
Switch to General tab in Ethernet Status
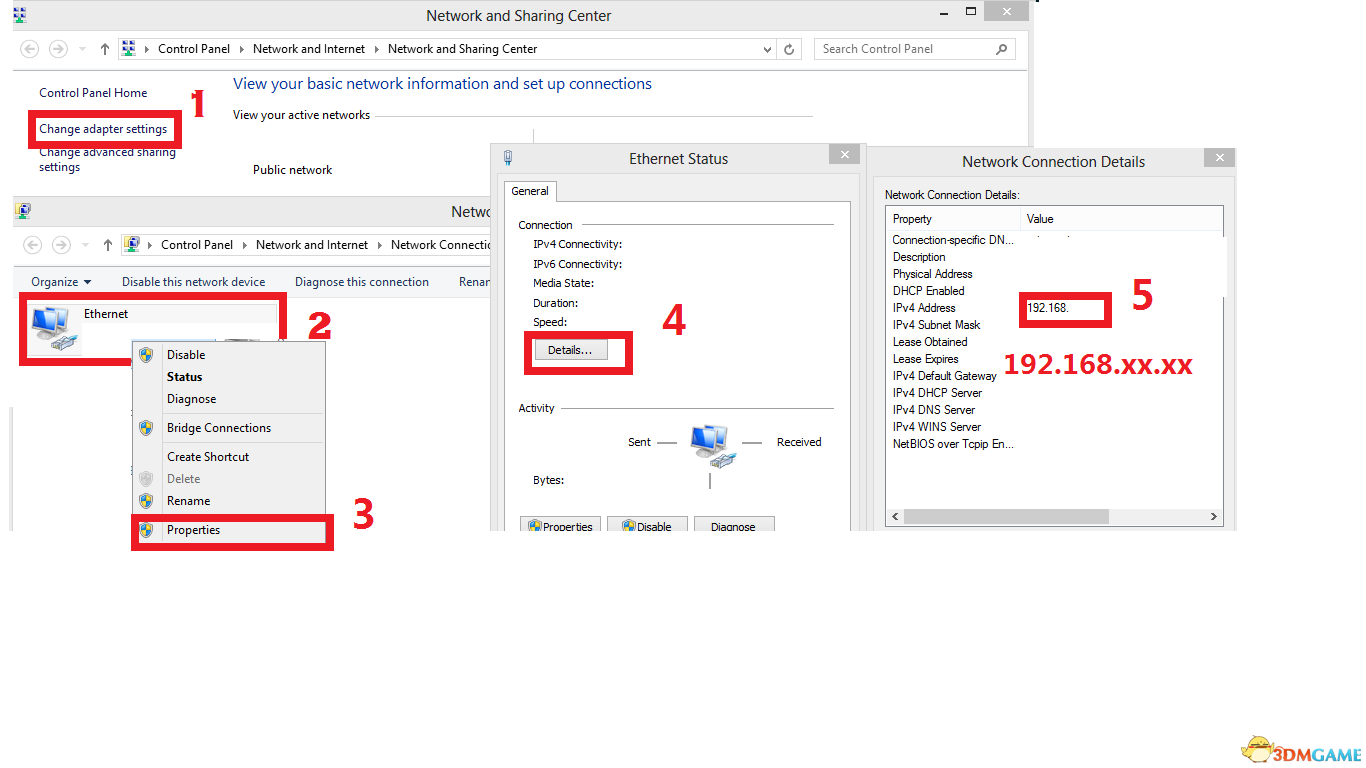tap(530, 191)
